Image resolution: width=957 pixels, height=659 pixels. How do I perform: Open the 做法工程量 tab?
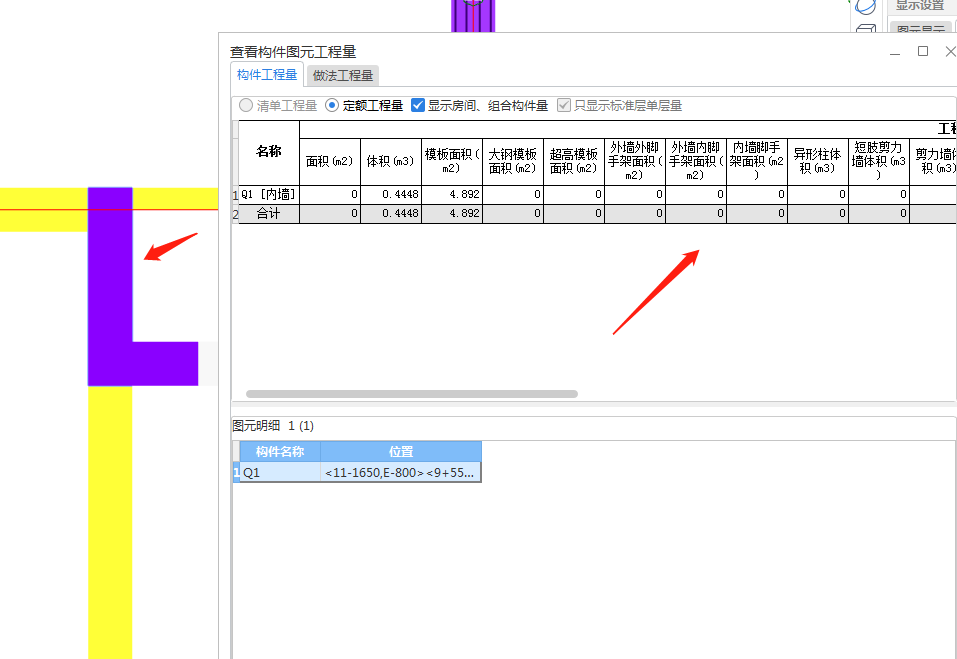[343, 76]
